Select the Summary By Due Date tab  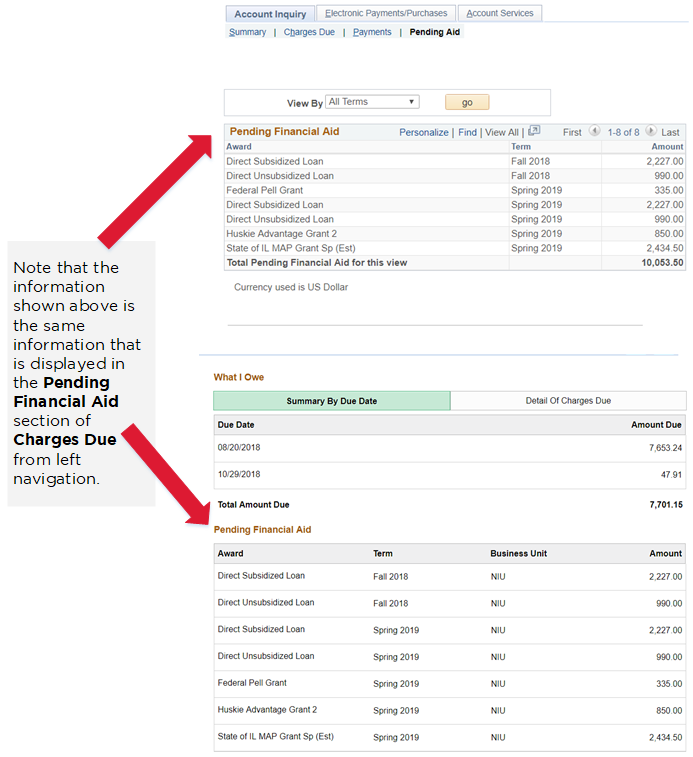coord(331,401)
